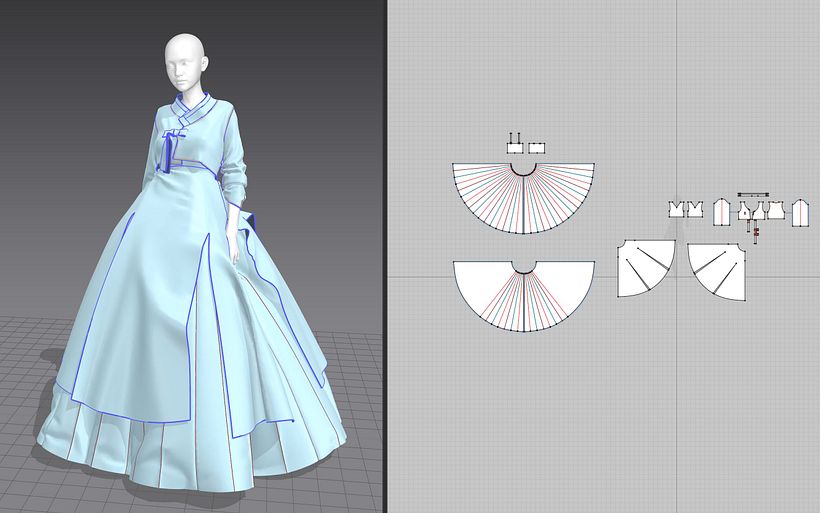
Task: Select the far-right sleeve pattern piece
Action: click(x=801, y=213)
